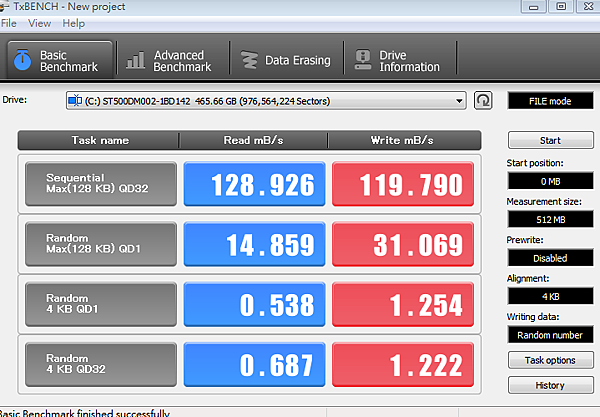600x417 pixels.
Task: Toggle the FILE mode button
Action: (x=550, y=101)
